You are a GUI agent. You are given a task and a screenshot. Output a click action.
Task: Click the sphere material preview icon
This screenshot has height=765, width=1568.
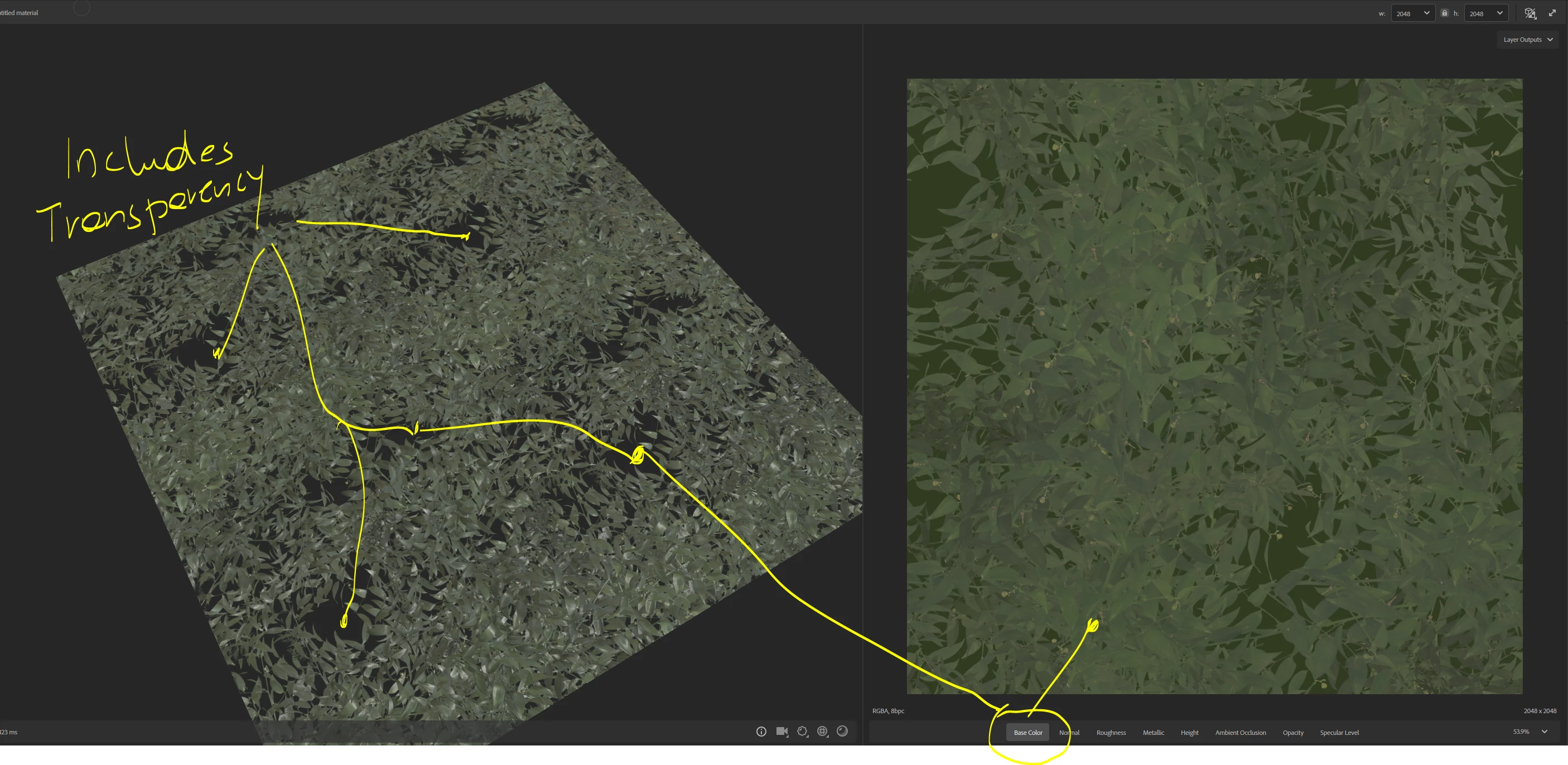(x=842, y=732)
